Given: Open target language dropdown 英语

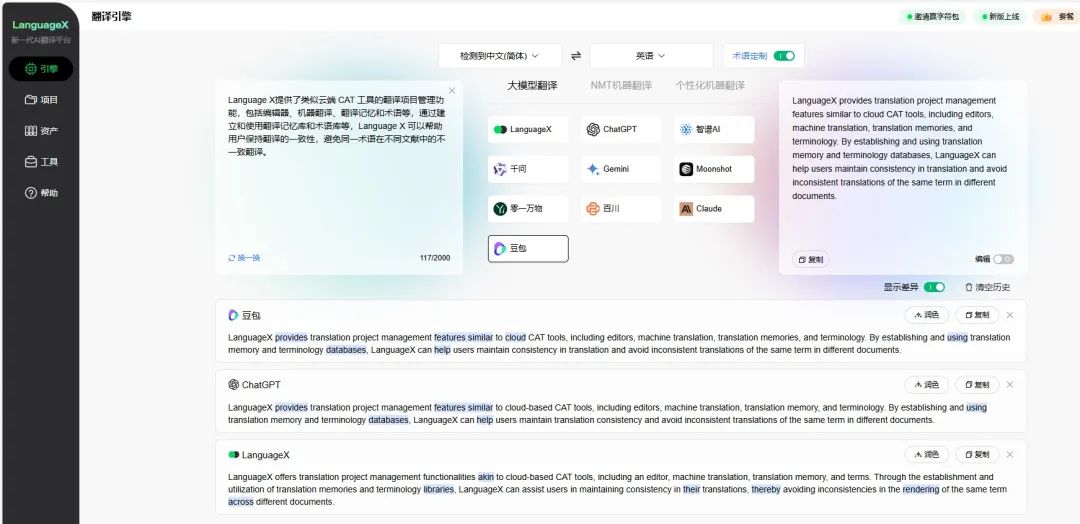Looking at the screenshot, I should pyautogui.click(x=651, y=56).
